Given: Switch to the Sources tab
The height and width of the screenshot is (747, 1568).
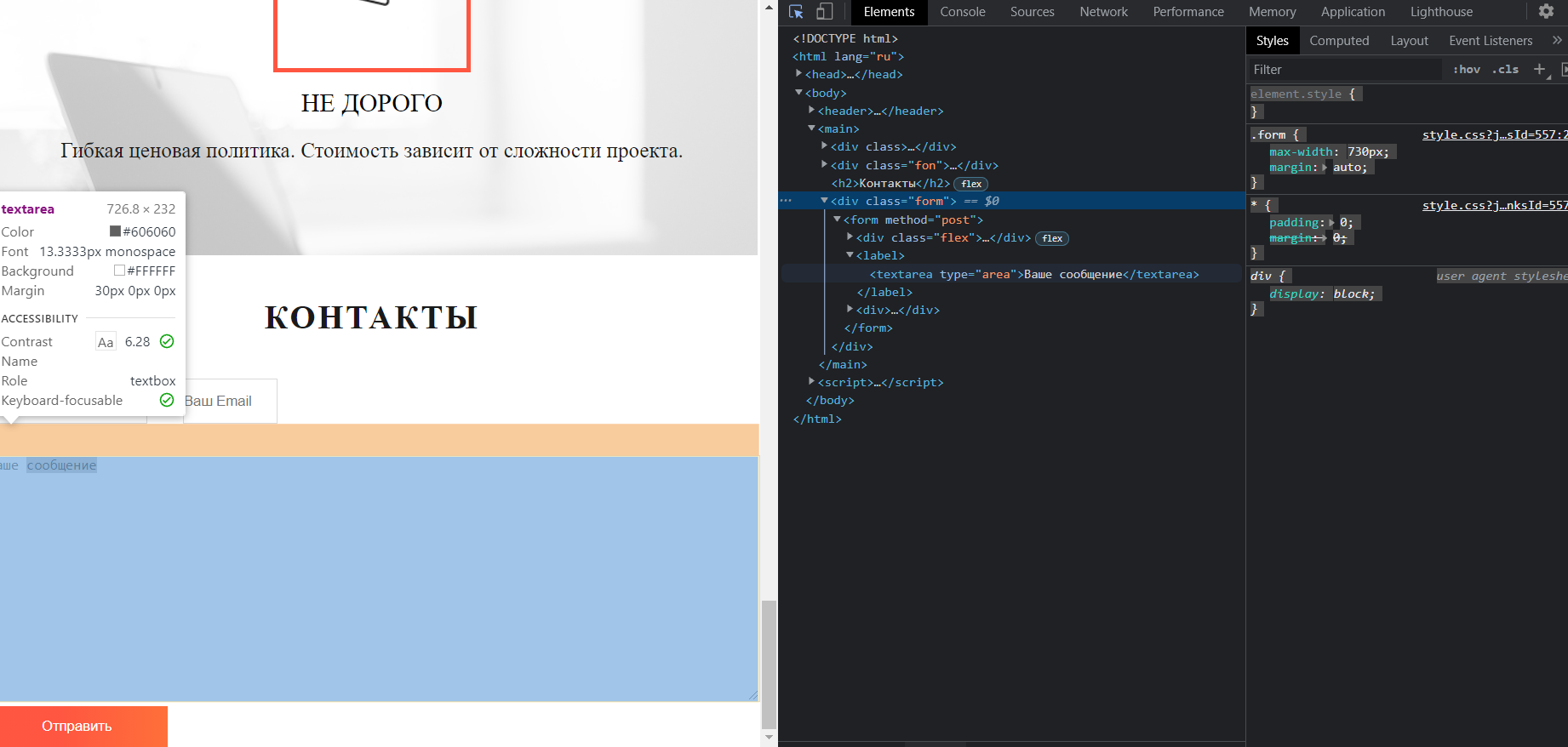Looking at the screenshot, I should pos(1032,12).
